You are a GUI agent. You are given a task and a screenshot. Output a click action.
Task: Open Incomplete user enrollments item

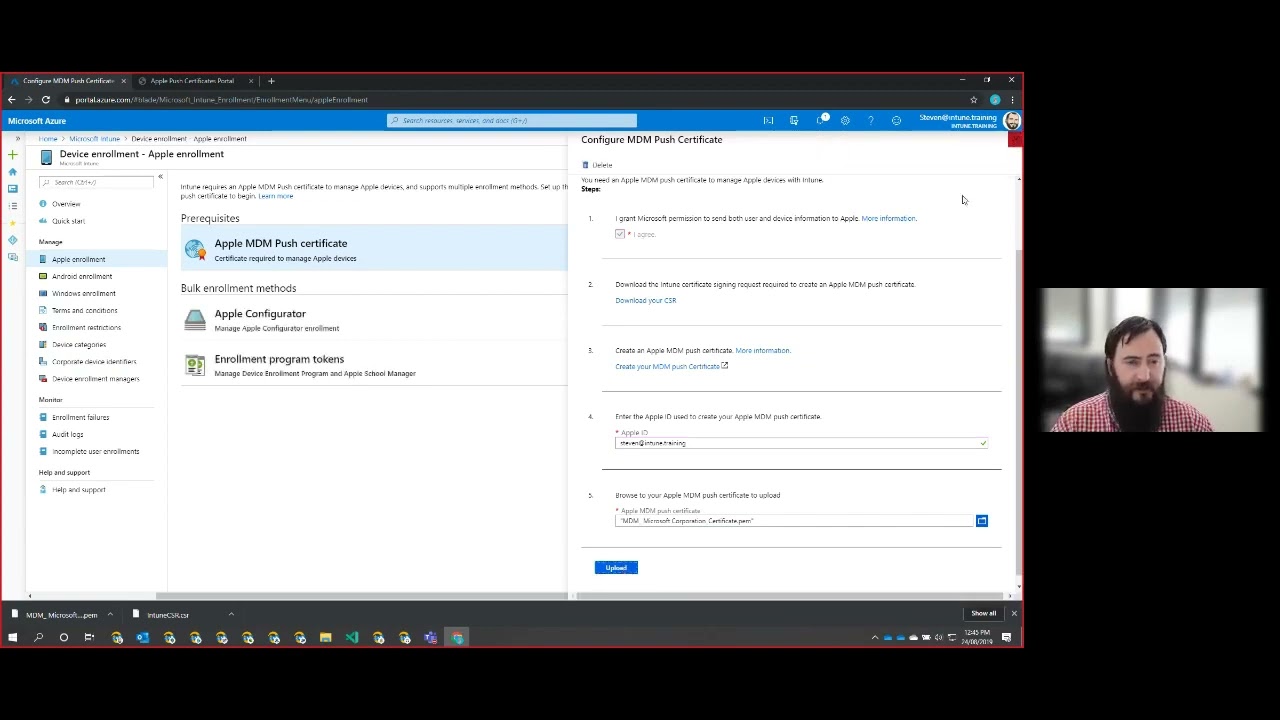tap(95, 451)
